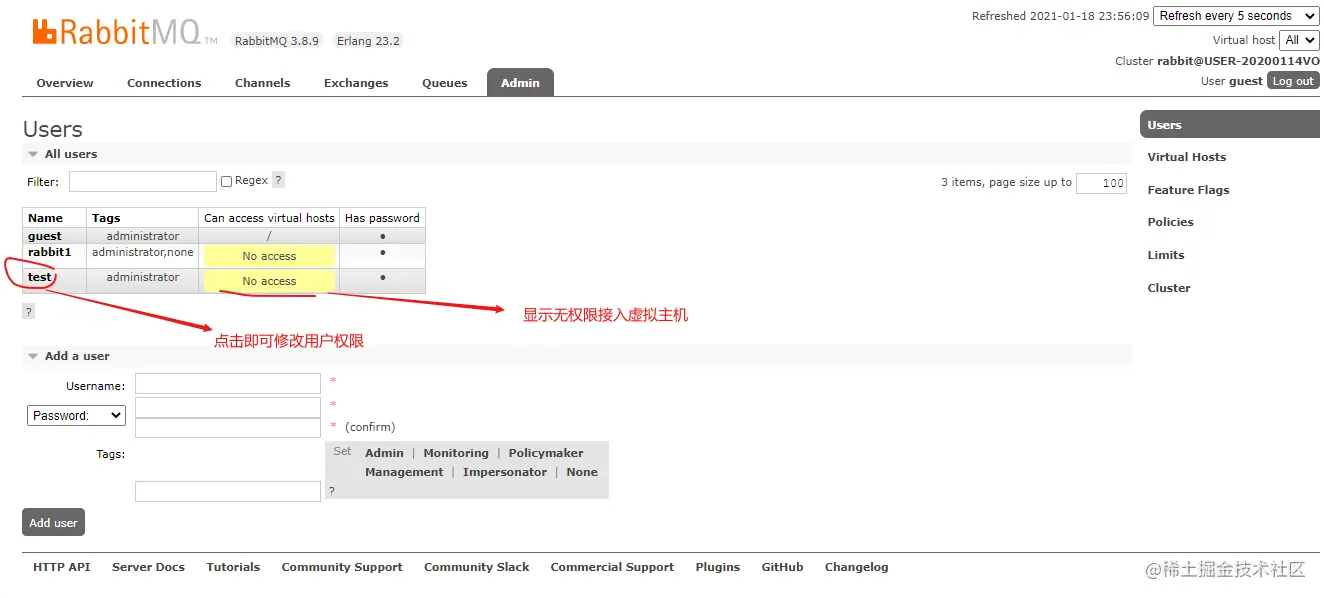The image size is (1324, 598).
Task: Open the refresh interval dropdown
Action: pos(1236,16)
